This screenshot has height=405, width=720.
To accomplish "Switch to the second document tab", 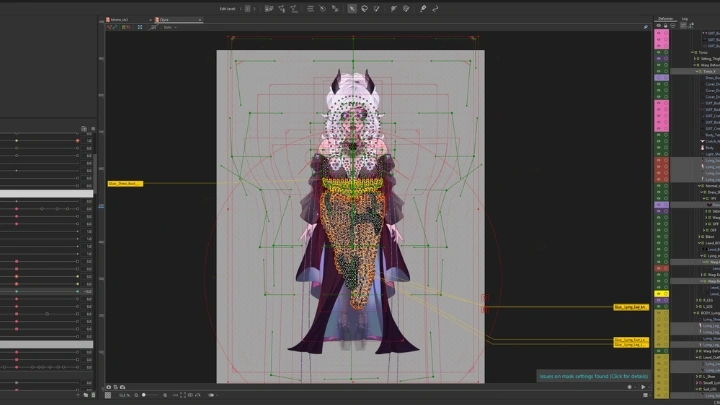I will [x=178, y=20].
